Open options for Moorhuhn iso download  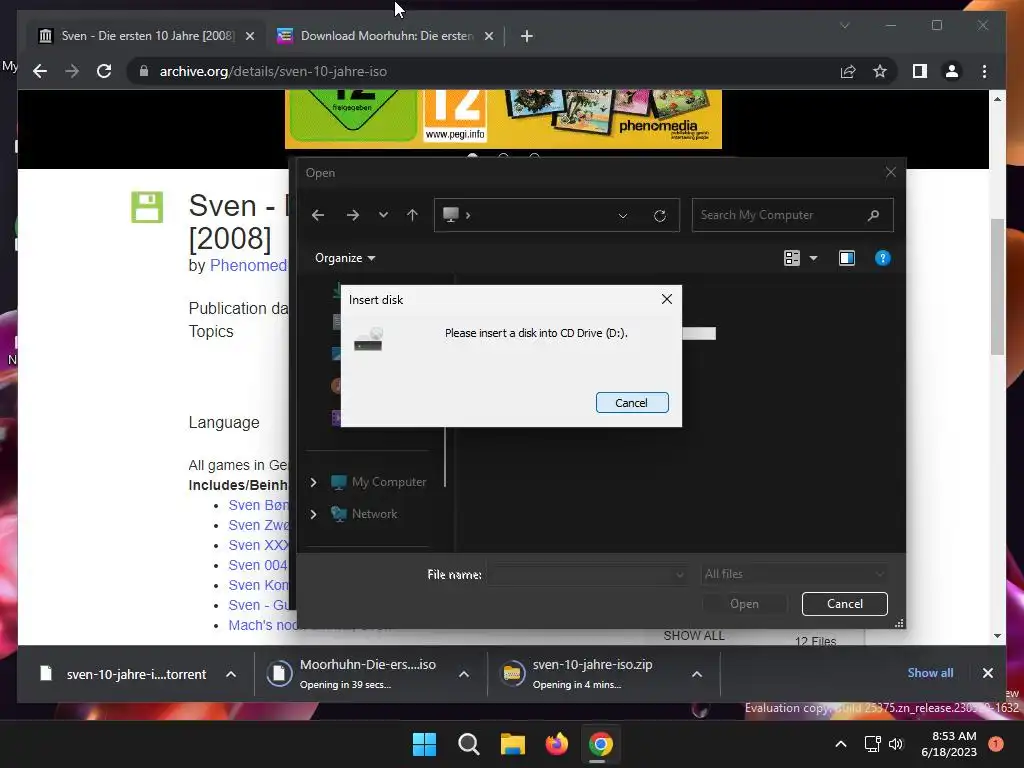point(464,674)
